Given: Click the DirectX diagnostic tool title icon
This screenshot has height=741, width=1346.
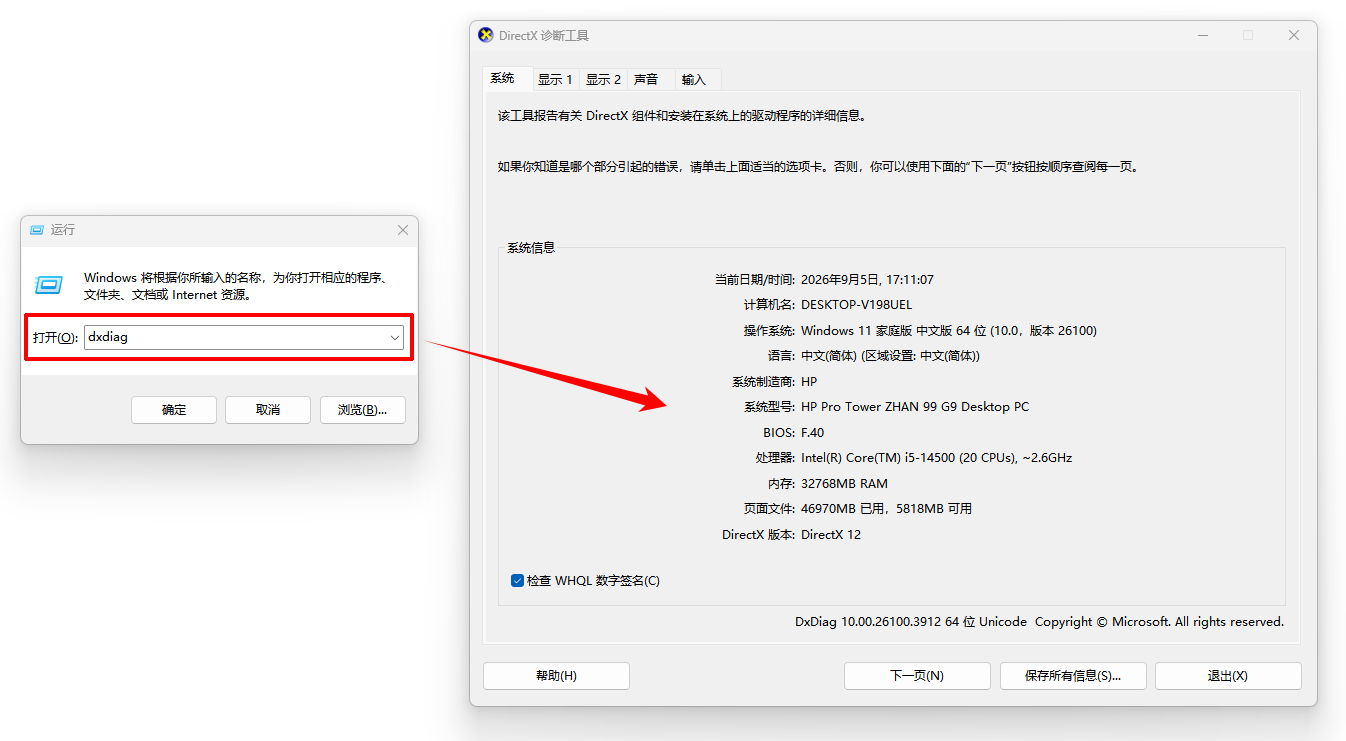Looking at the screenshot, I should point(486,35).
